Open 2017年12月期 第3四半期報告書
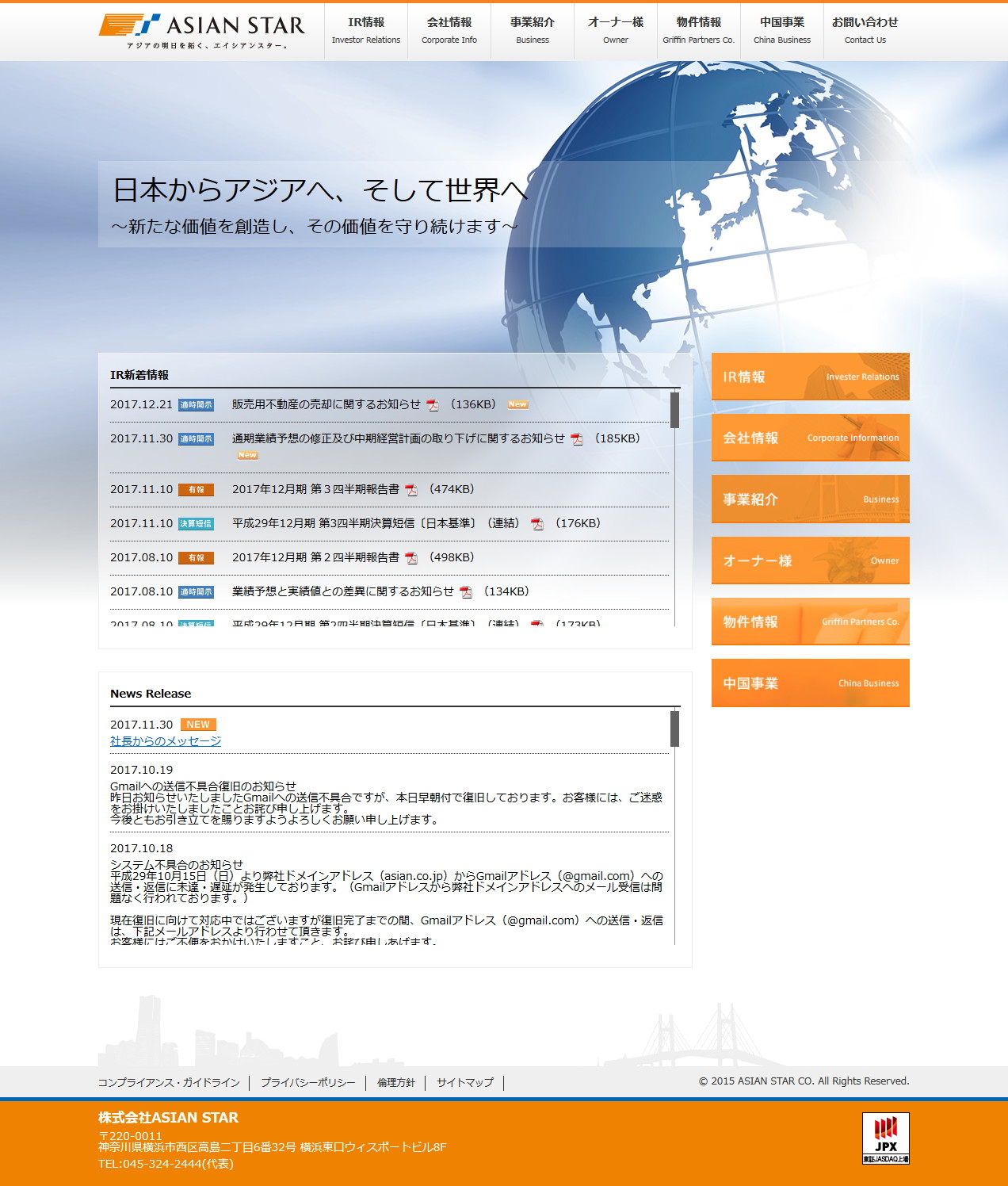Viewport: 1008px width, 1186px height. [x=315, y=489]
